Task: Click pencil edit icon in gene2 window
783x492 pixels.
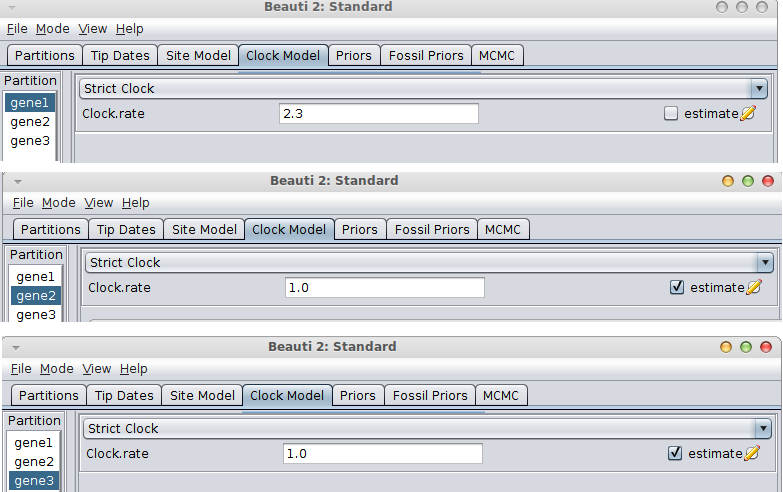Action: pyautogui.click(x=754, y=287)
